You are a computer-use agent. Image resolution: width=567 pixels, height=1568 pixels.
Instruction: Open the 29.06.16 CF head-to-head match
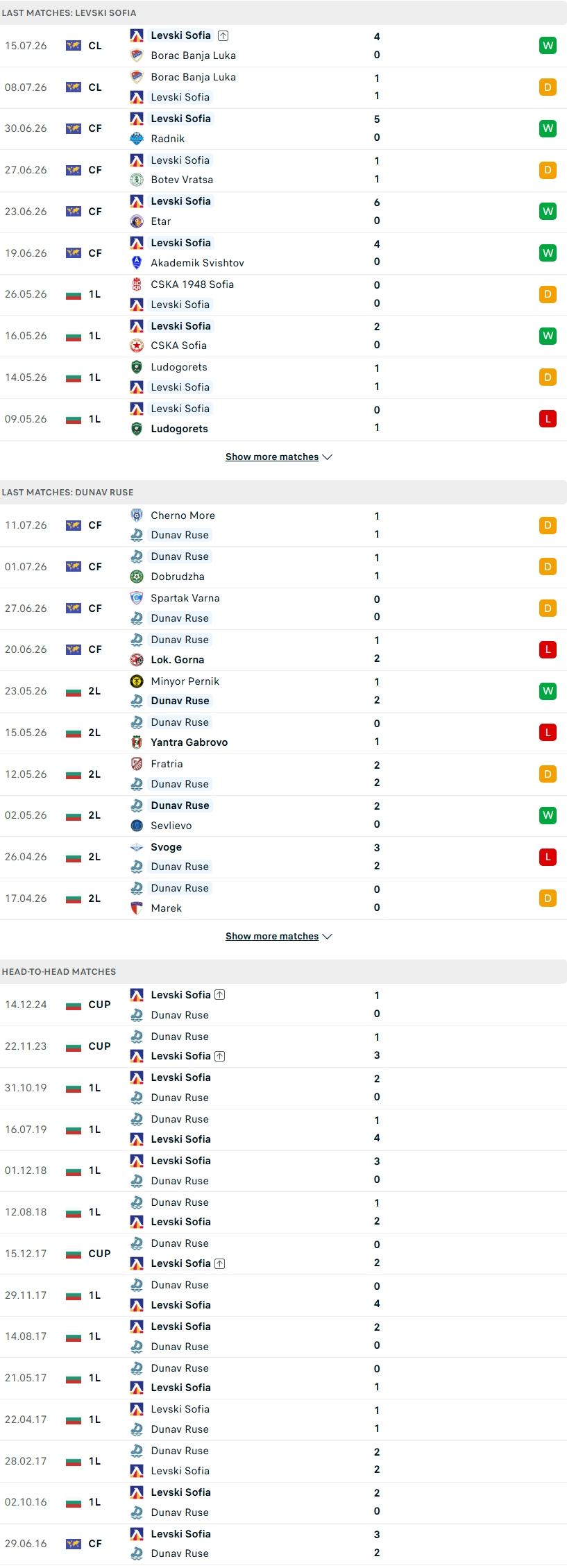283,1544
